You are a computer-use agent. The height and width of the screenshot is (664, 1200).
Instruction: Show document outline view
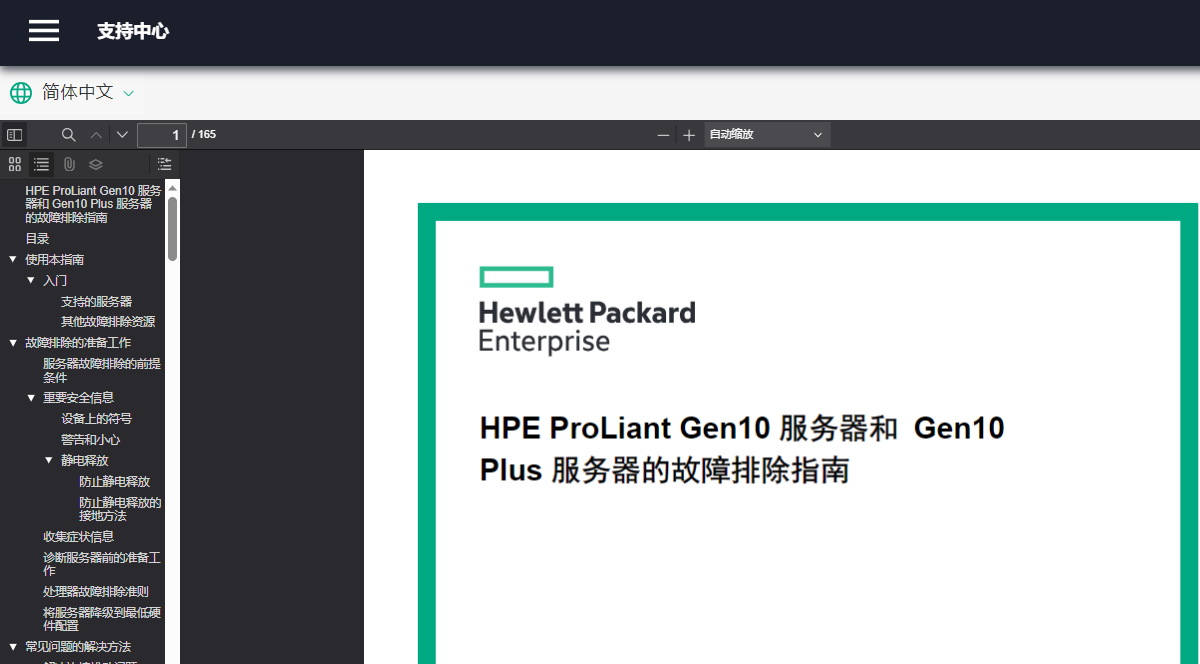[41, 164]
